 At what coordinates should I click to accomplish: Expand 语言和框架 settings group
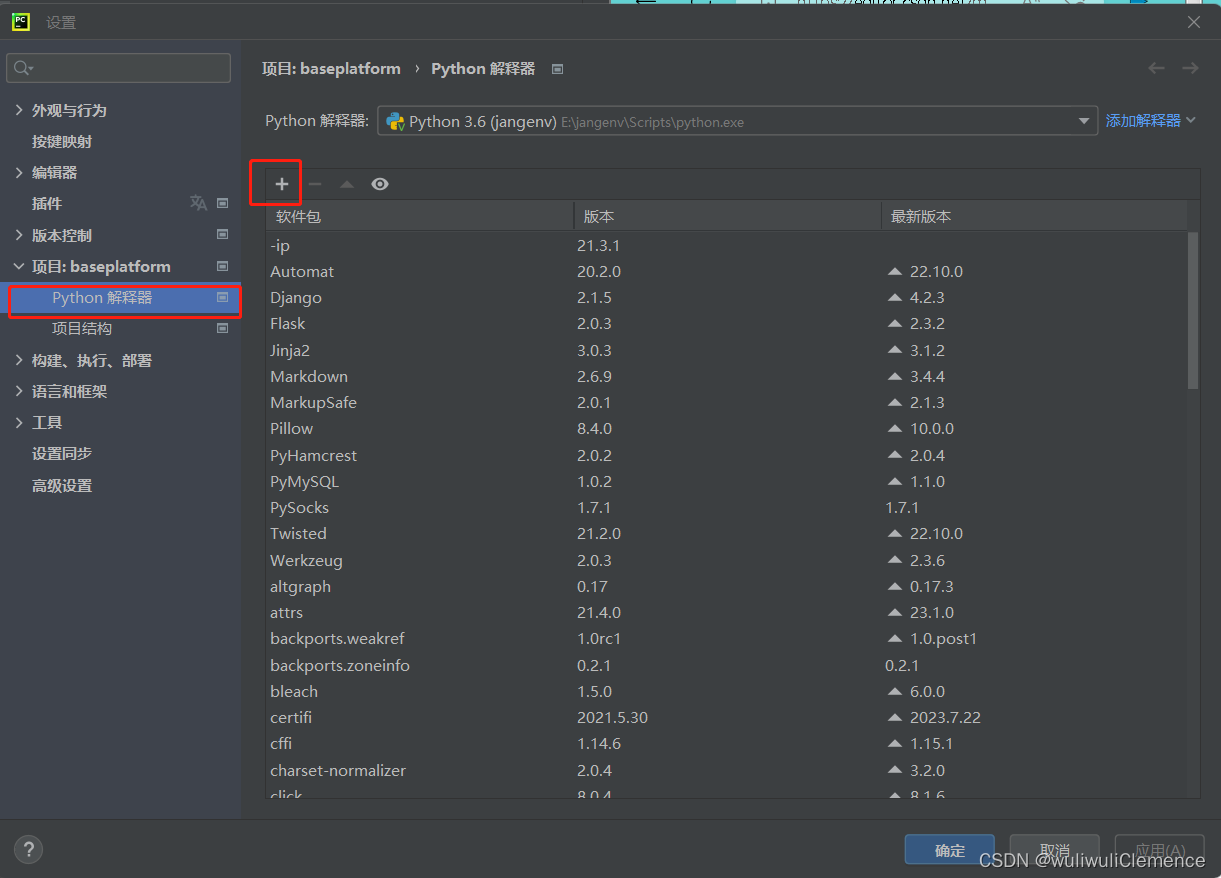(19, 391)
